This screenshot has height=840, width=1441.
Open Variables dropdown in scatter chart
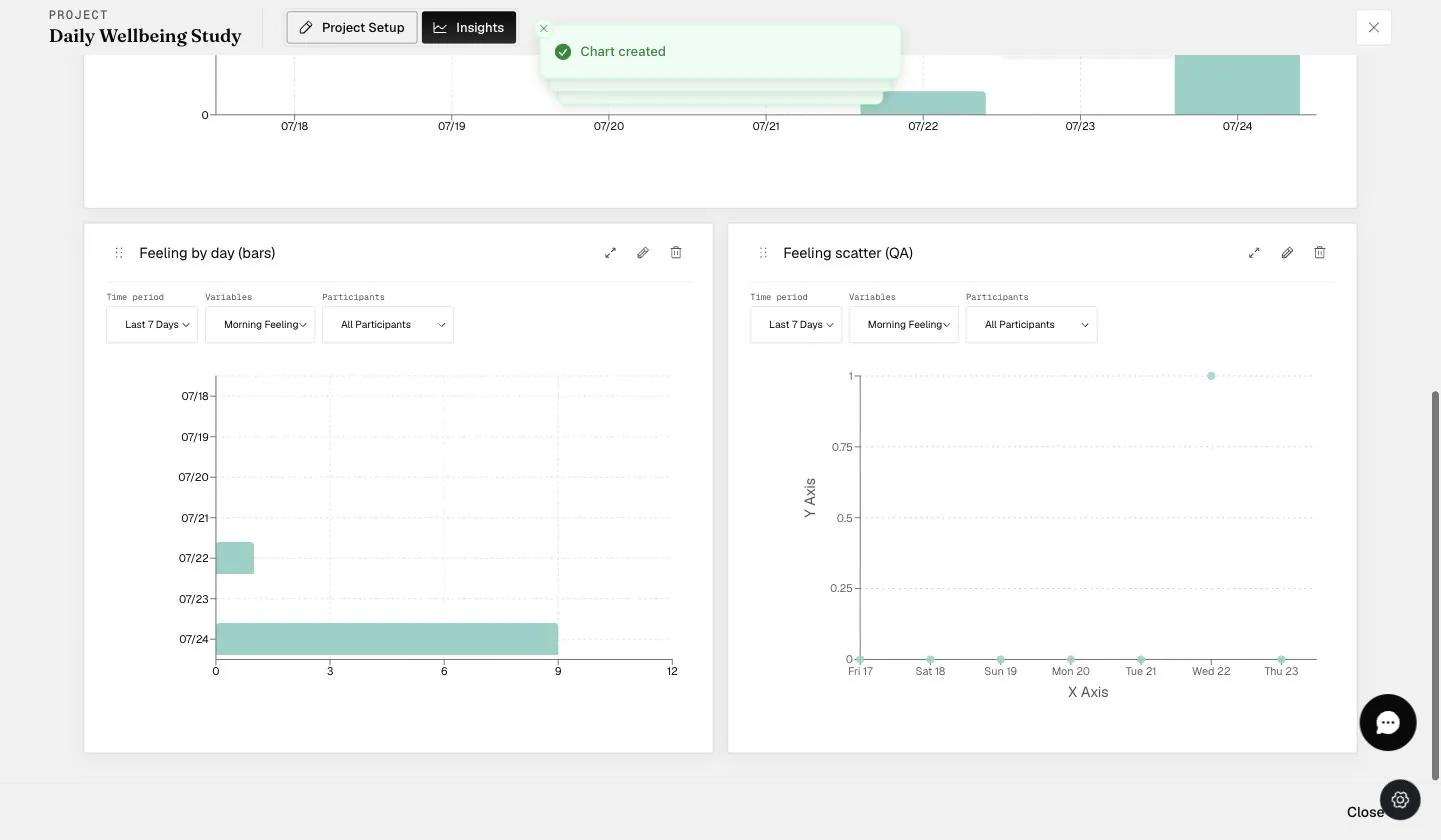pos(904,325)
